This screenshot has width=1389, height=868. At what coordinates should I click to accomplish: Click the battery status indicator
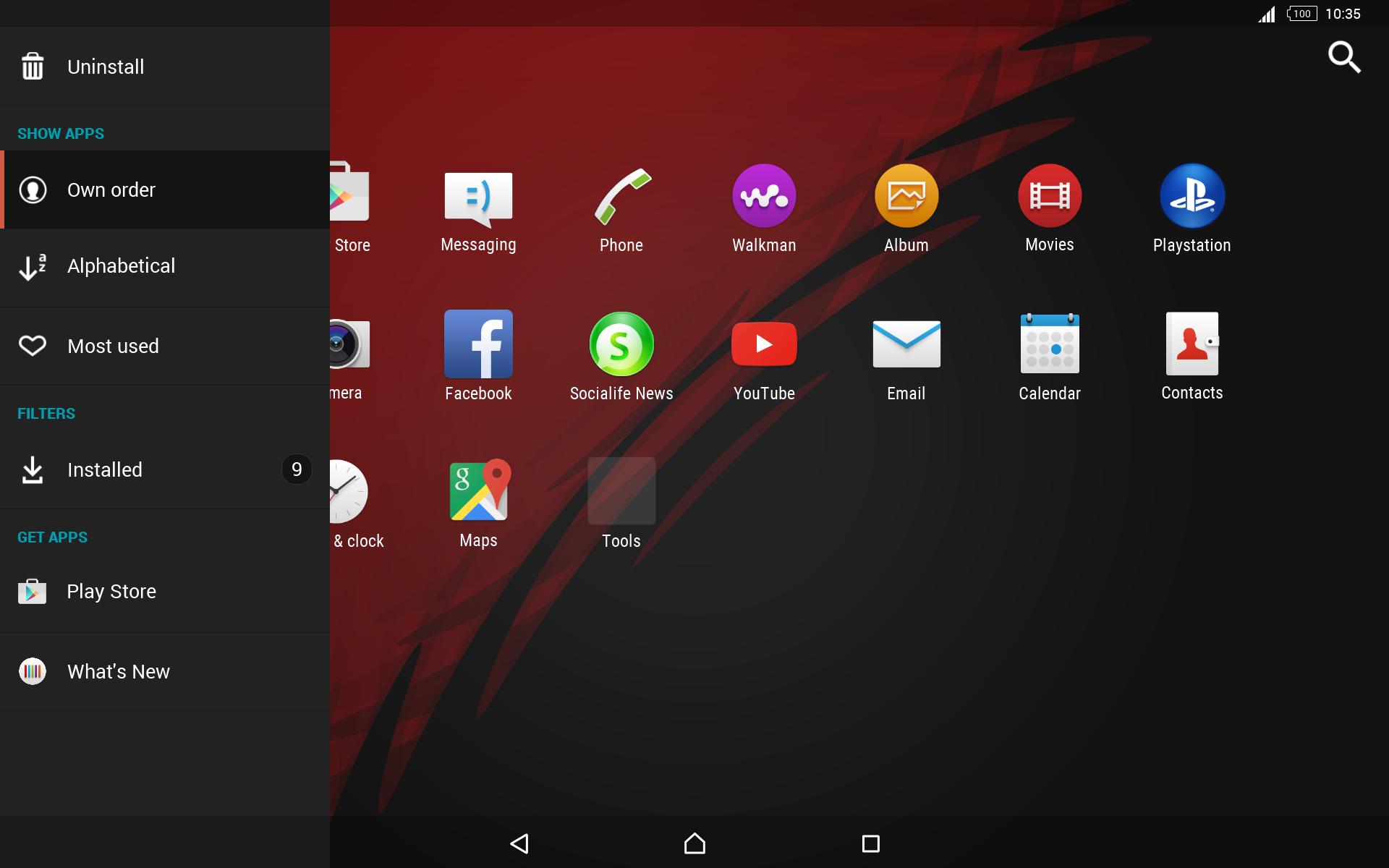[1301, 14]
